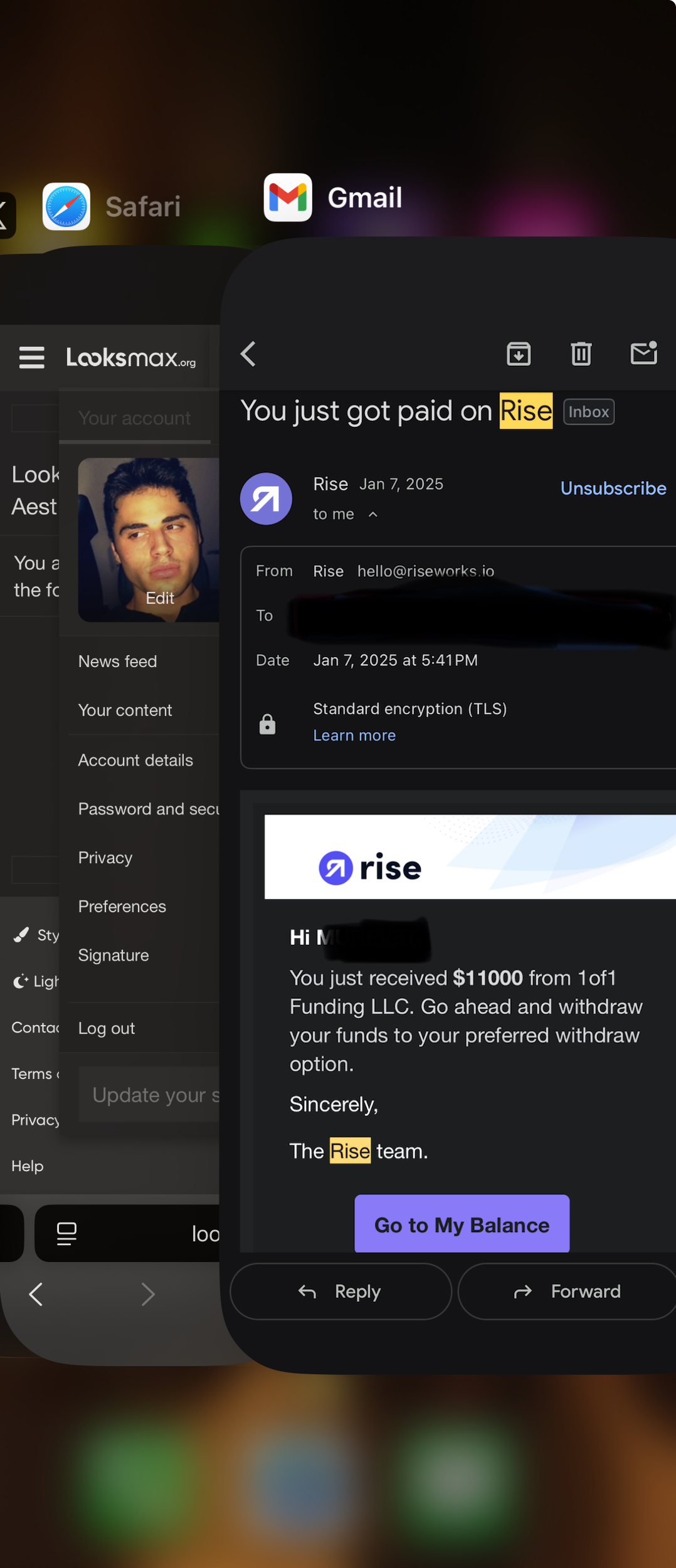
Task: Select Preferences in account menu
Action: click(x=122, y=907)
